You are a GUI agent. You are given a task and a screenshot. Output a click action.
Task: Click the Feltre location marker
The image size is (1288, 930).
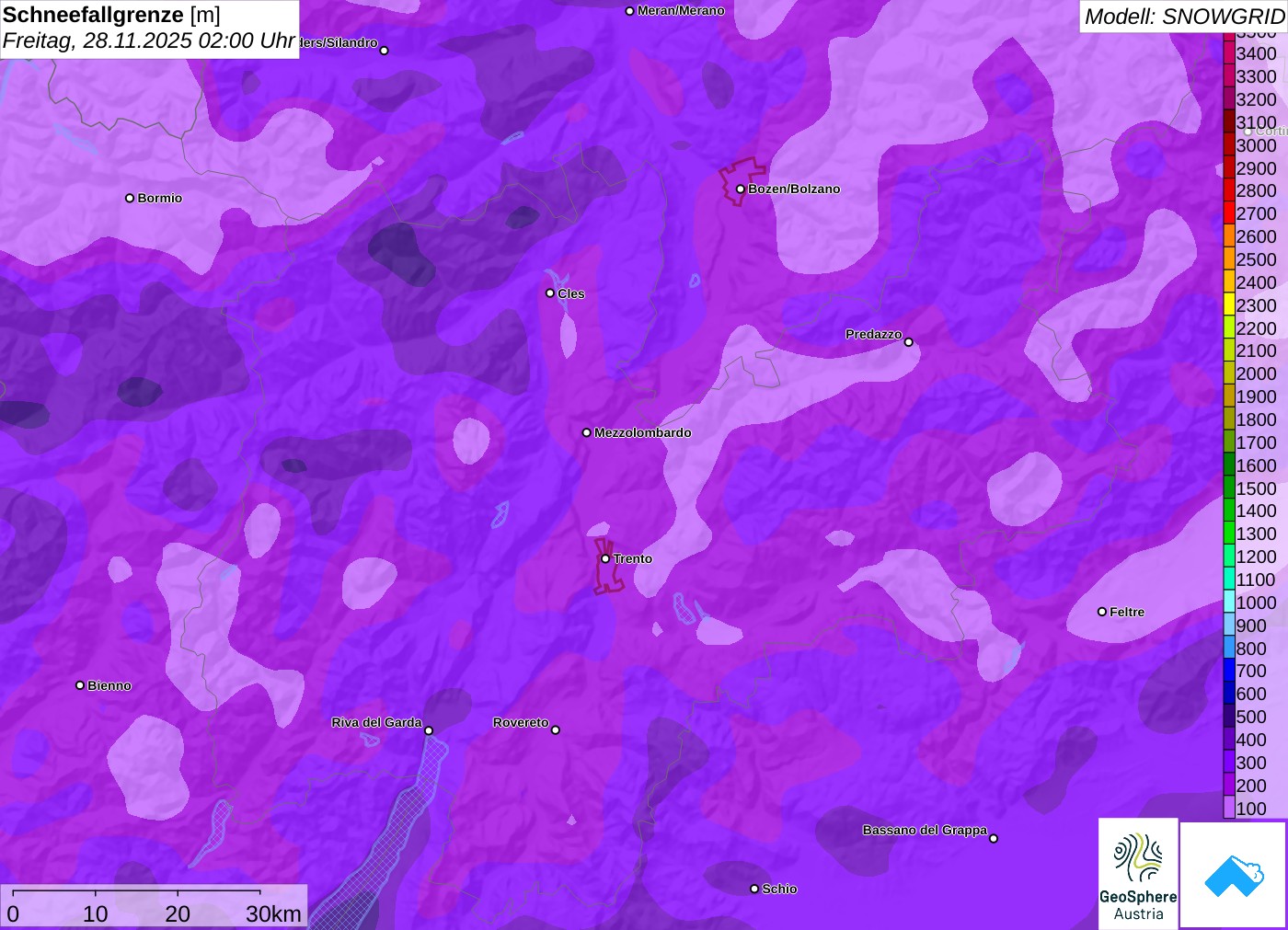[1102, 612]
